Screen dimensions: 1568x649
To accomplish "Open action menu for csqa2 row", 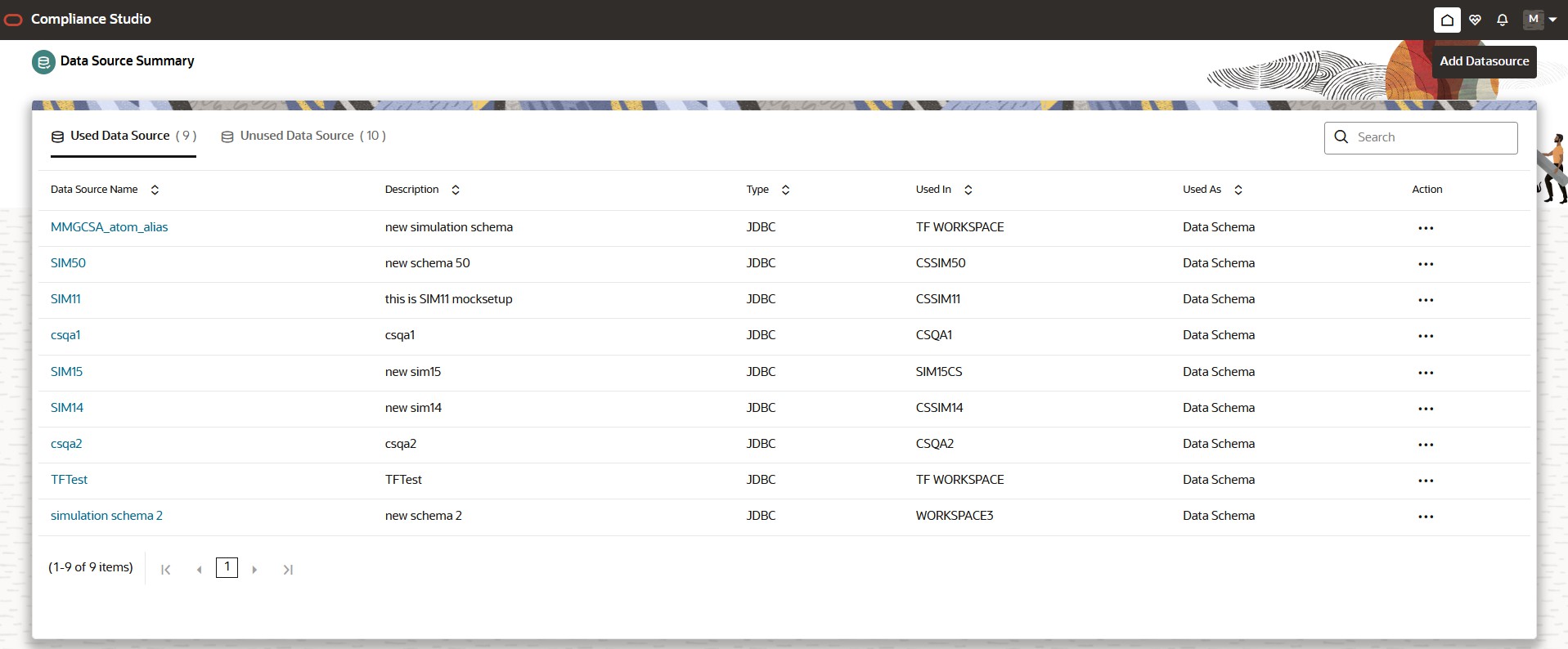I will 1426,445.
